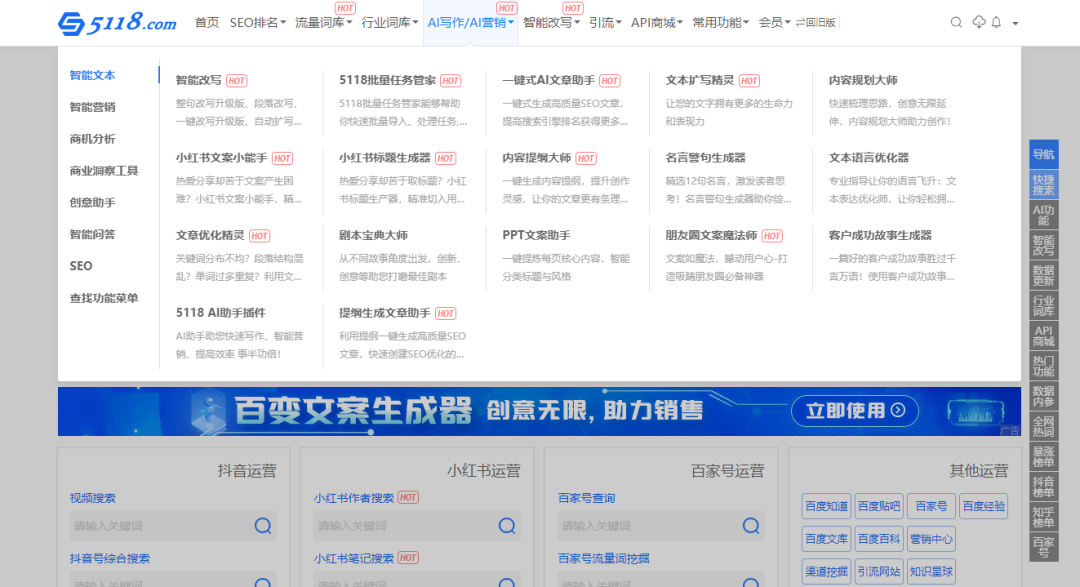Screen dimensions: 1080x587
Task: Click 热门功能 in right sidebar
Action: (x=1043, y=366)
